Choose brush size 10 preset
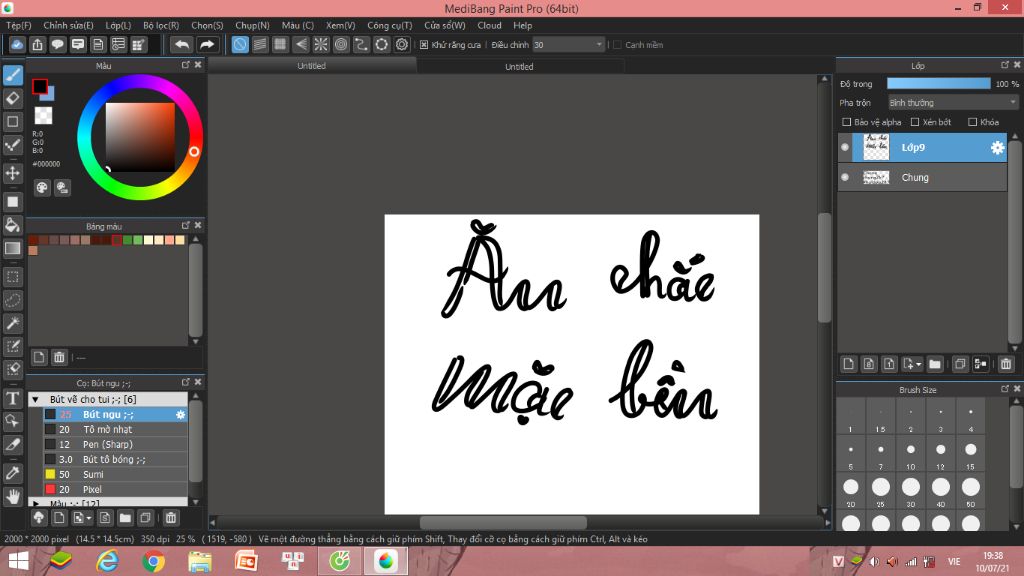 [x=910, y=454]
